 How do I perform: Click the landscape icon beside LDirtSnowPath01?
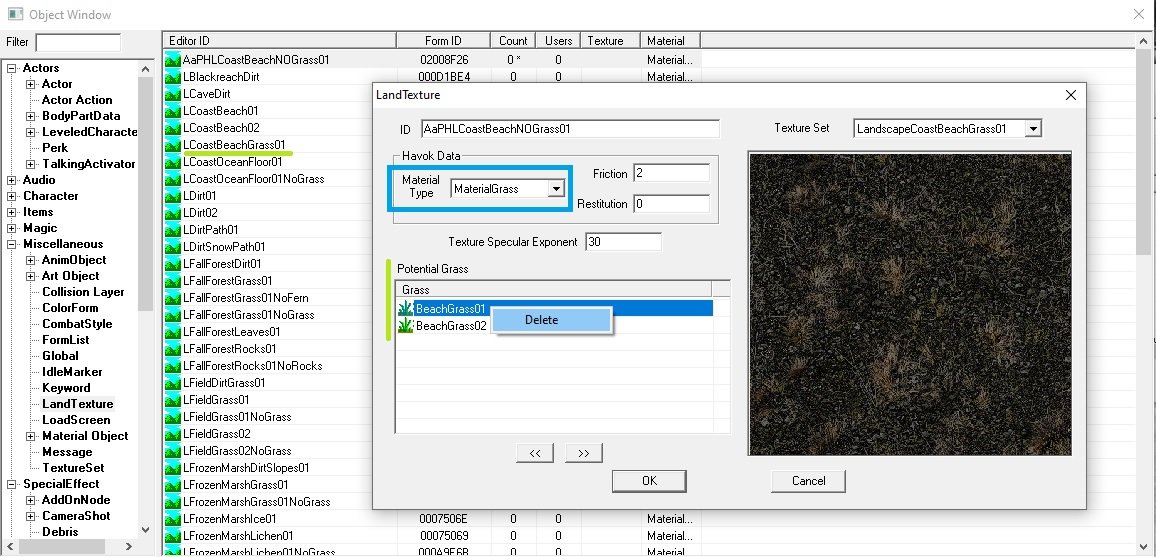173,246
